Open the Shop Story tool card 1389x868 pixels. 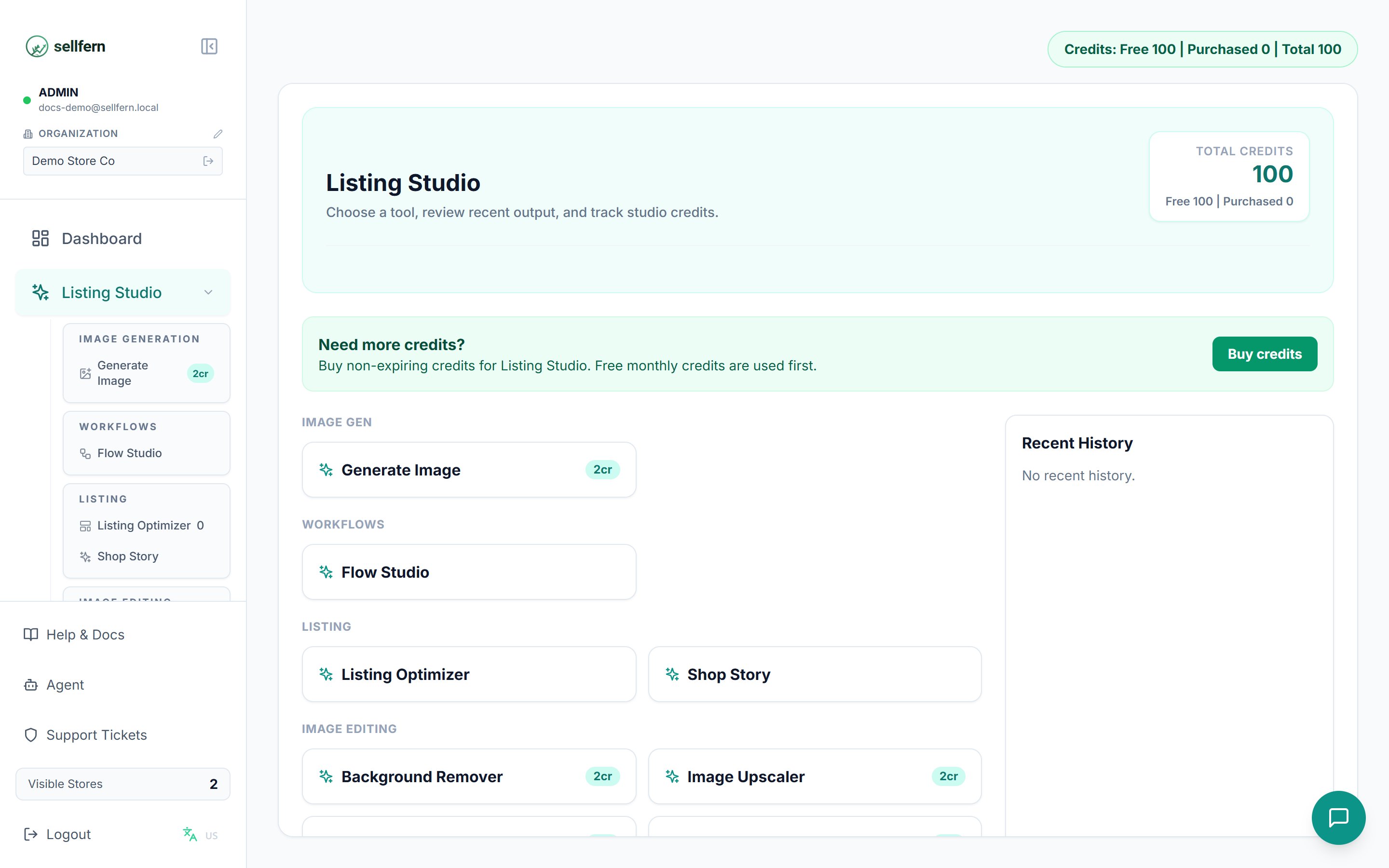click(815, 674)
